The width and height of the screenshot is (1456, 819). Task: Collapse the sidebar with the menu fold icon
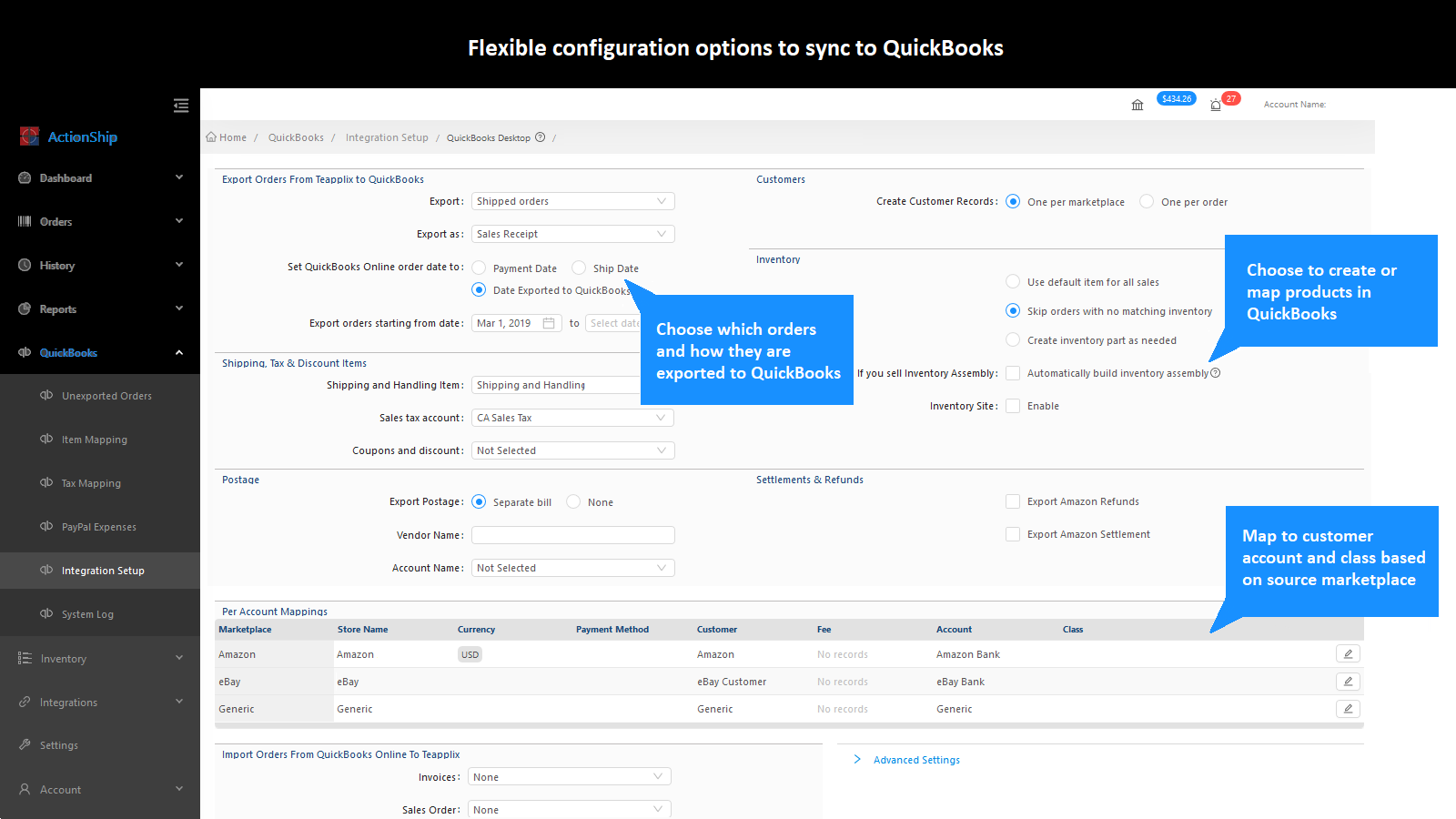pos(181,106)
